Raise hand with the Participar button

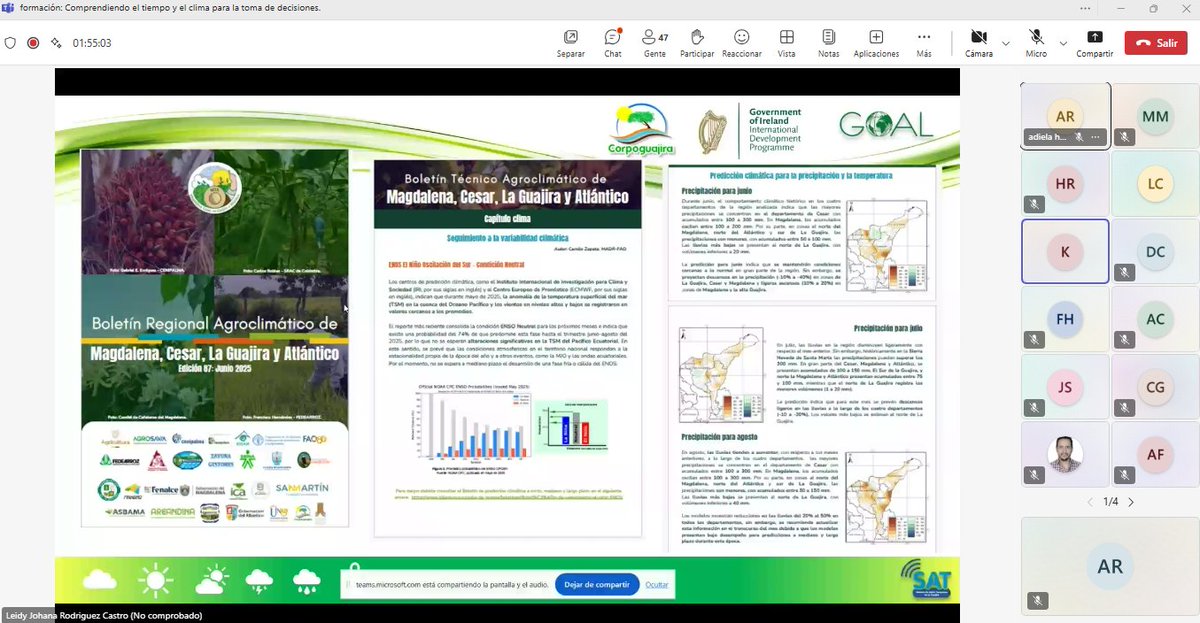click(x=697, y=43)
